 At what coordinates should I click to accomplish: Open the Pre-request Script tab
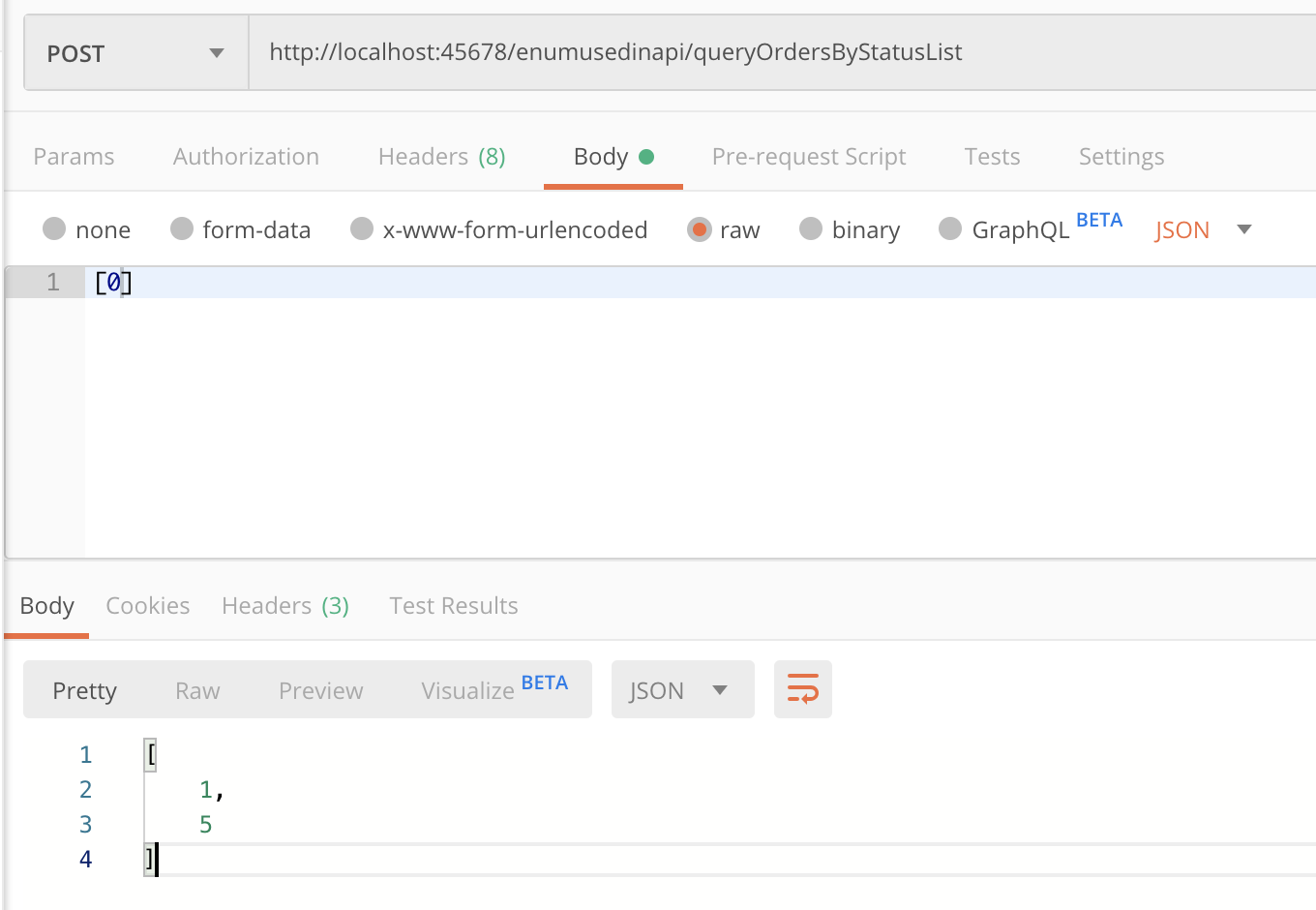(x=808, y=157)
